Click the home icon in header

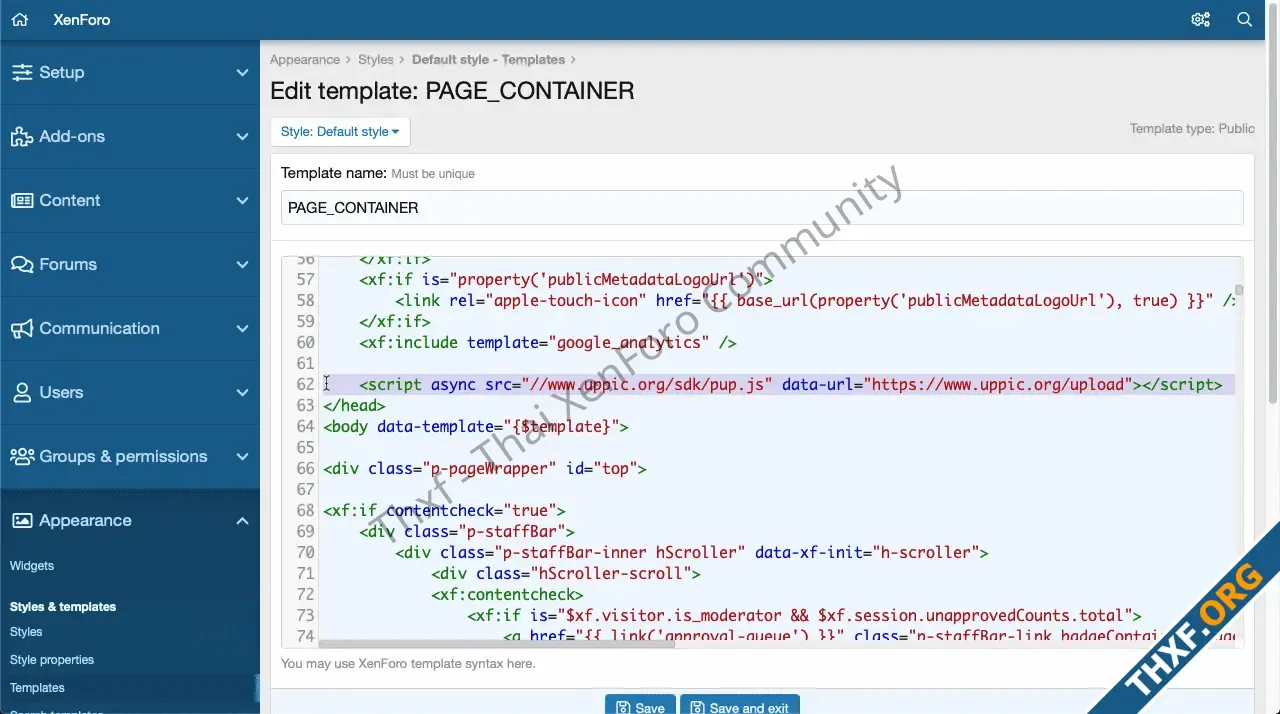20,20
